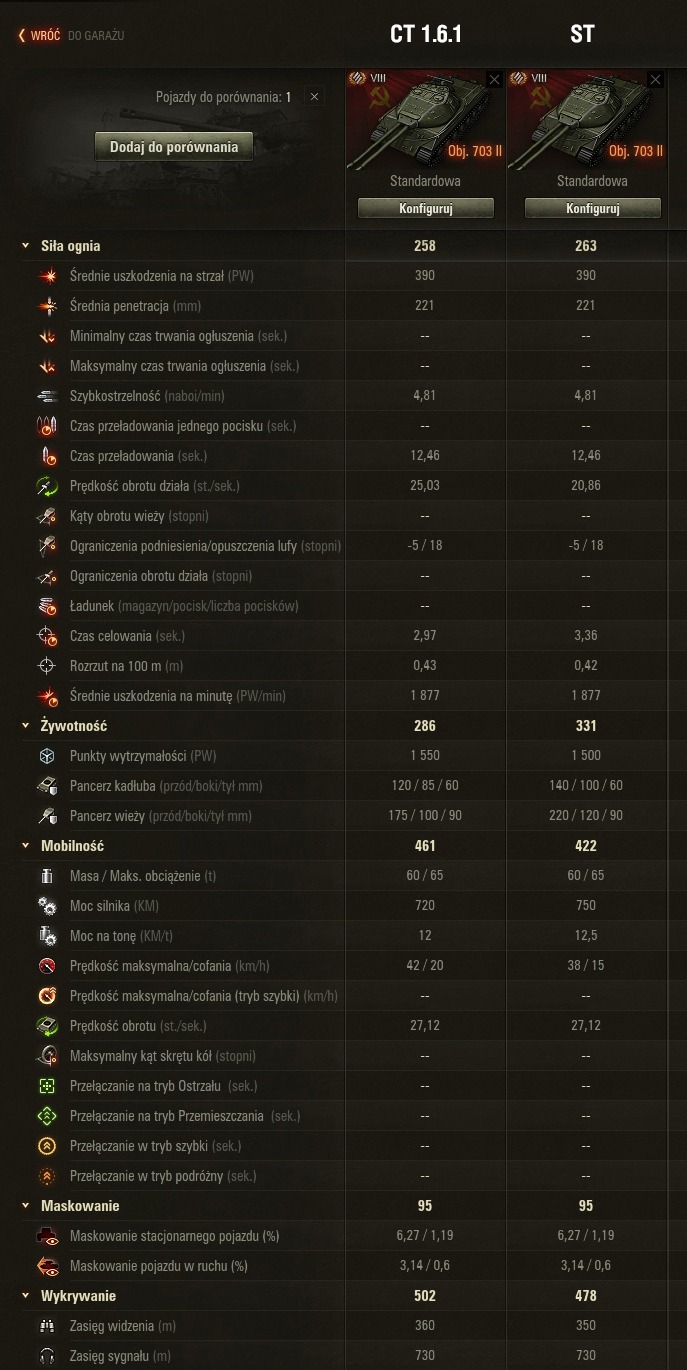Click the rate of fire shells icon
The image size is (687, 1370).
(47, 396)
